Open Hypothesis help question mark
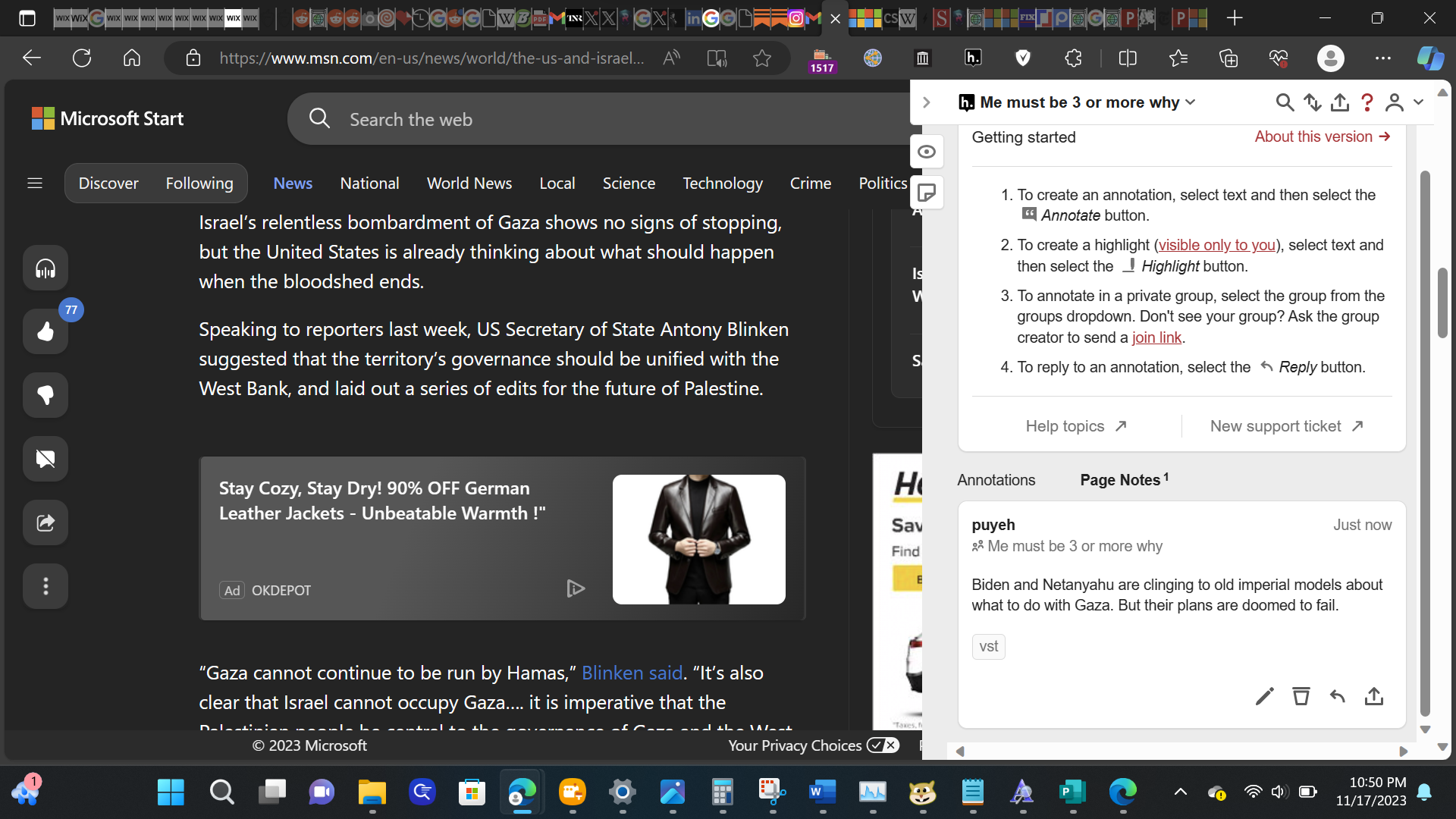Image resolution: width=1456 pixels, height=819 pixels. coord(1367,102)
